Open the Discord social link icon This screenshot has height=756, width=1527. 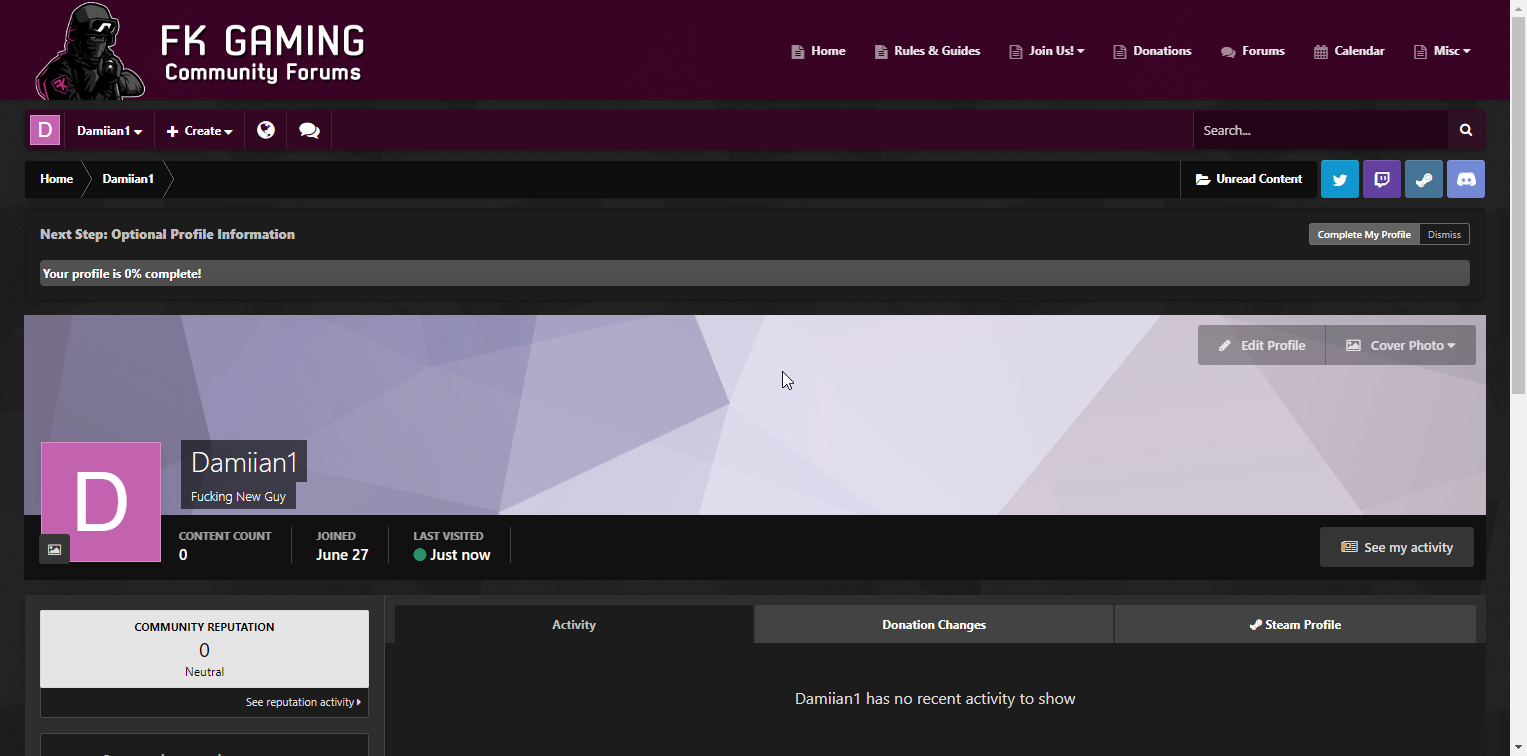click(x=1466, y=180)
